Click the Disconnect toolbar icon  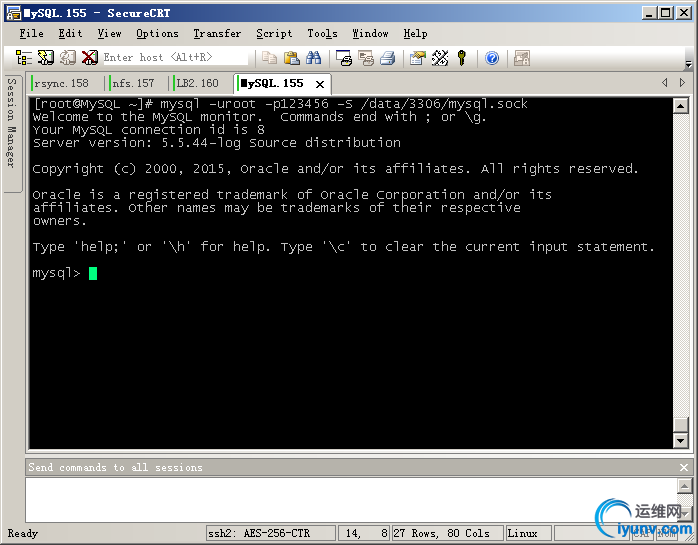pyautogui.click(x=89, y=58)
